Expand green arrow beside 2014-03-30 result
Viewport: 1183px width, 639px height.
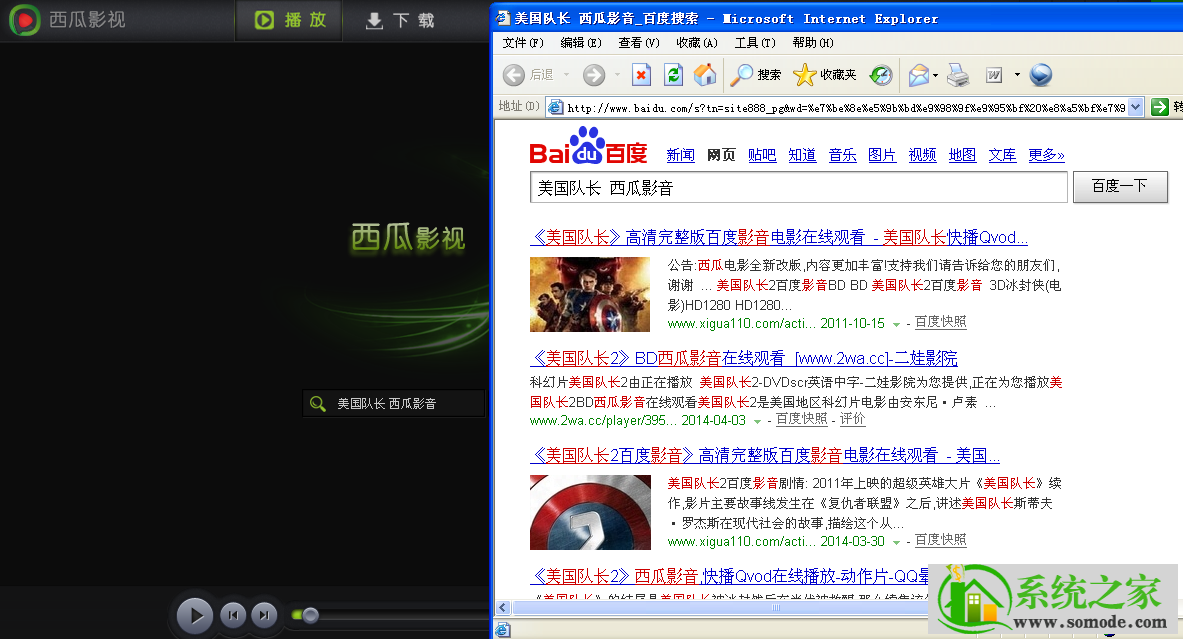tap(896, 542)
